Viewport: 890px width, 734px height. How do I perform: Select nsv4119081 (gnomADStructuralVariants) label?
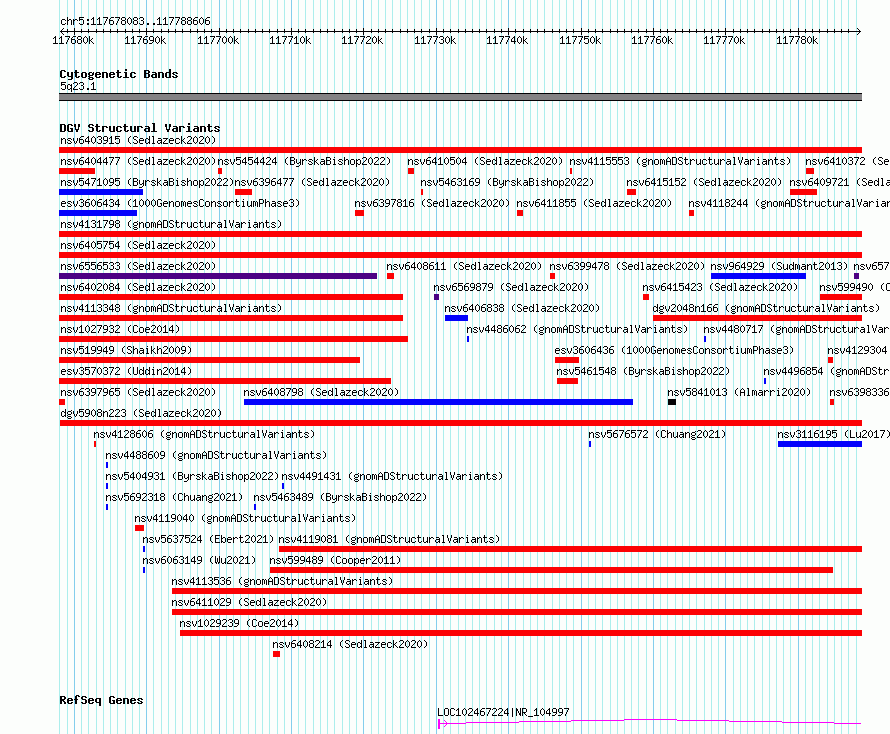(x=389, y=539)
